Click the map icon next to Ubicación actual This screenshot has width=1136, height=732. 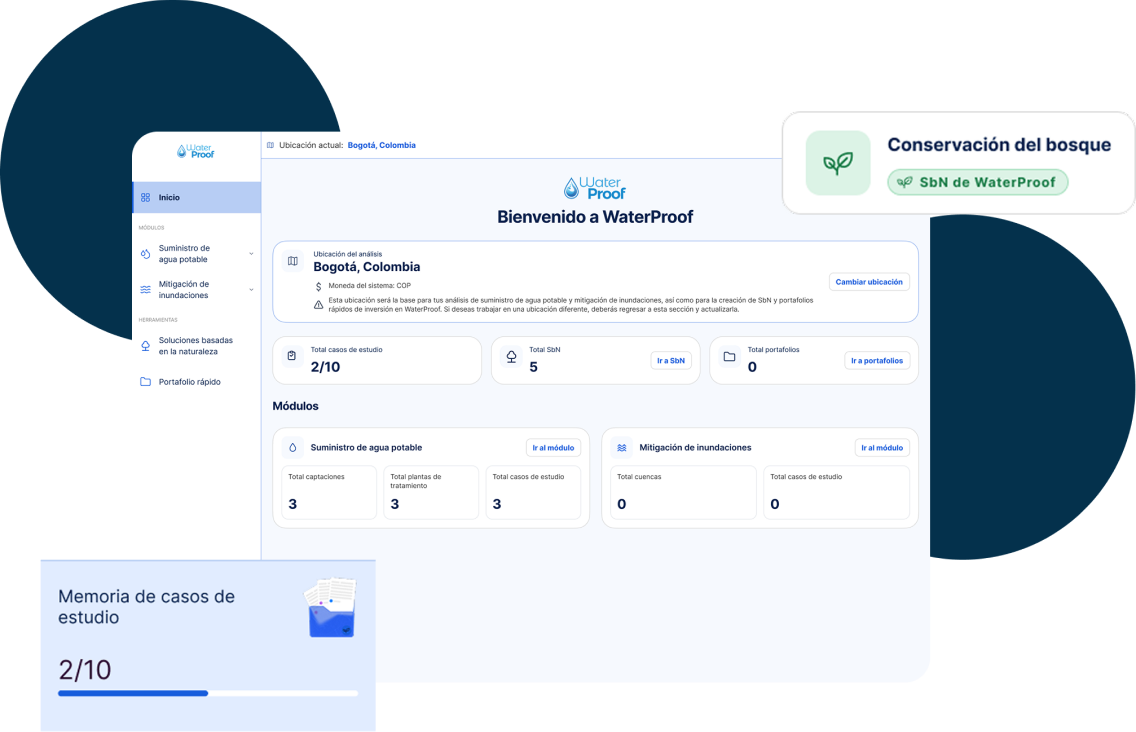point(270,145)
